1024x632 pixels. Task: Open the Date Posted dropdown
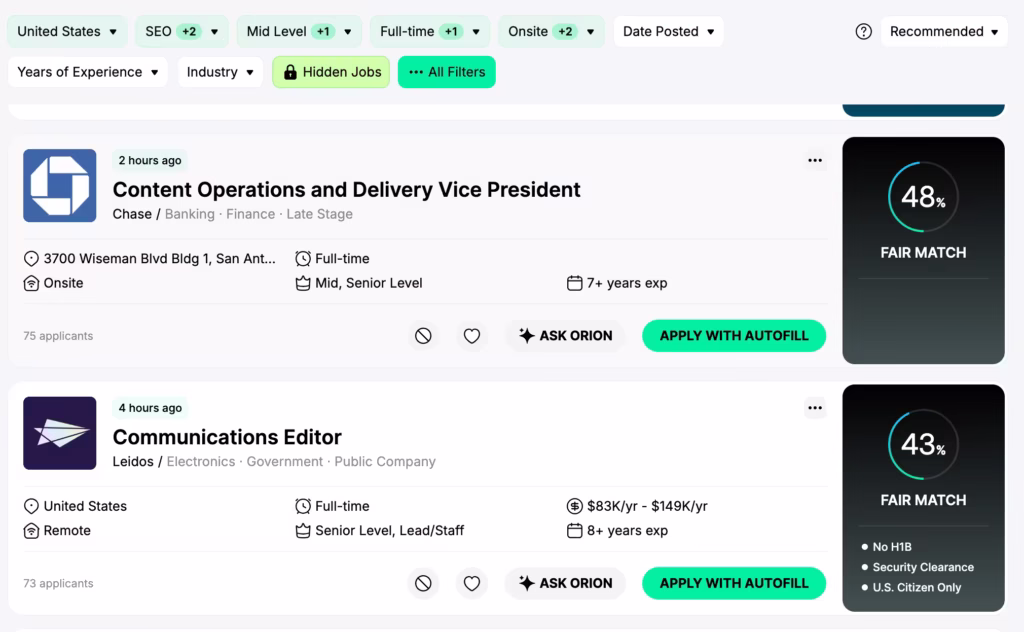668,32
